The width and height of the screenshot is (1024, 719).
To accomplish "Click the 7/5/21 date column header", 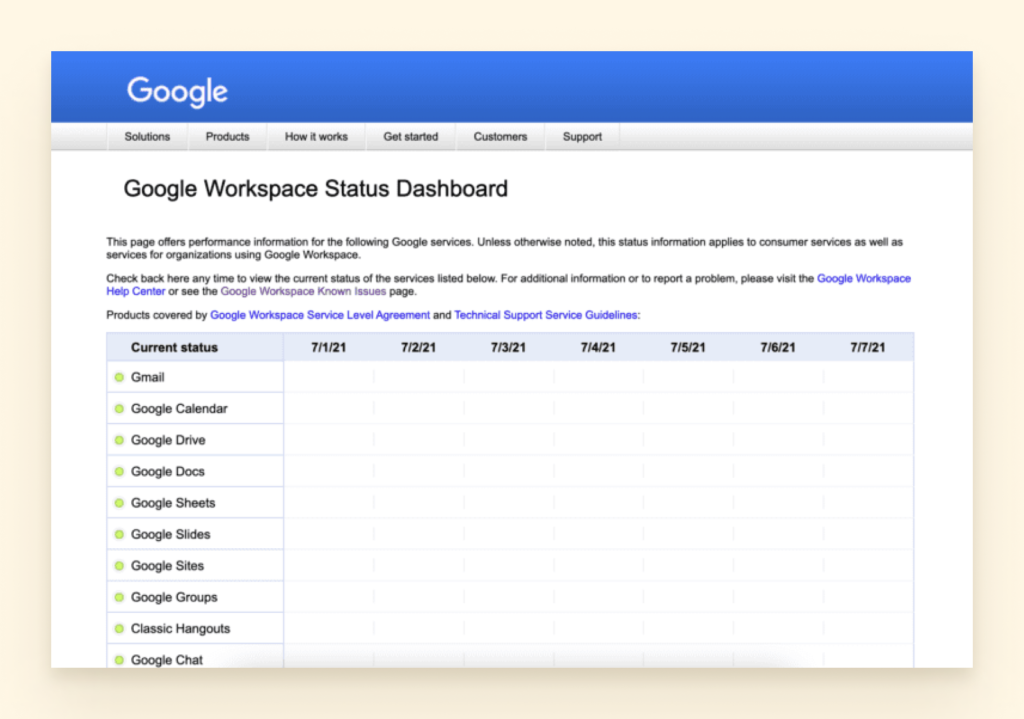I will [x=688, y=347].
